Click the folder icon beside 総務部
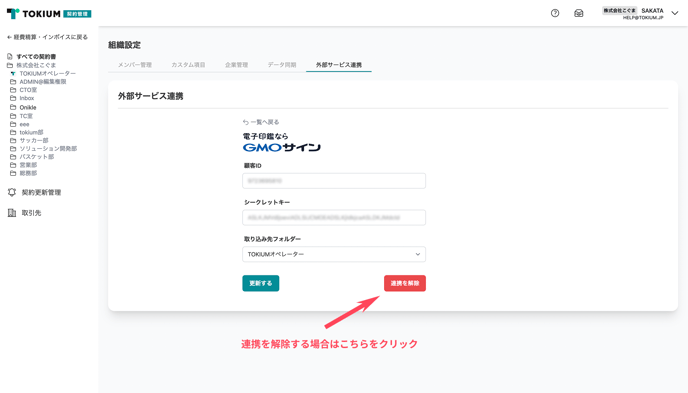688x393 pixels. tap(13, 173)
